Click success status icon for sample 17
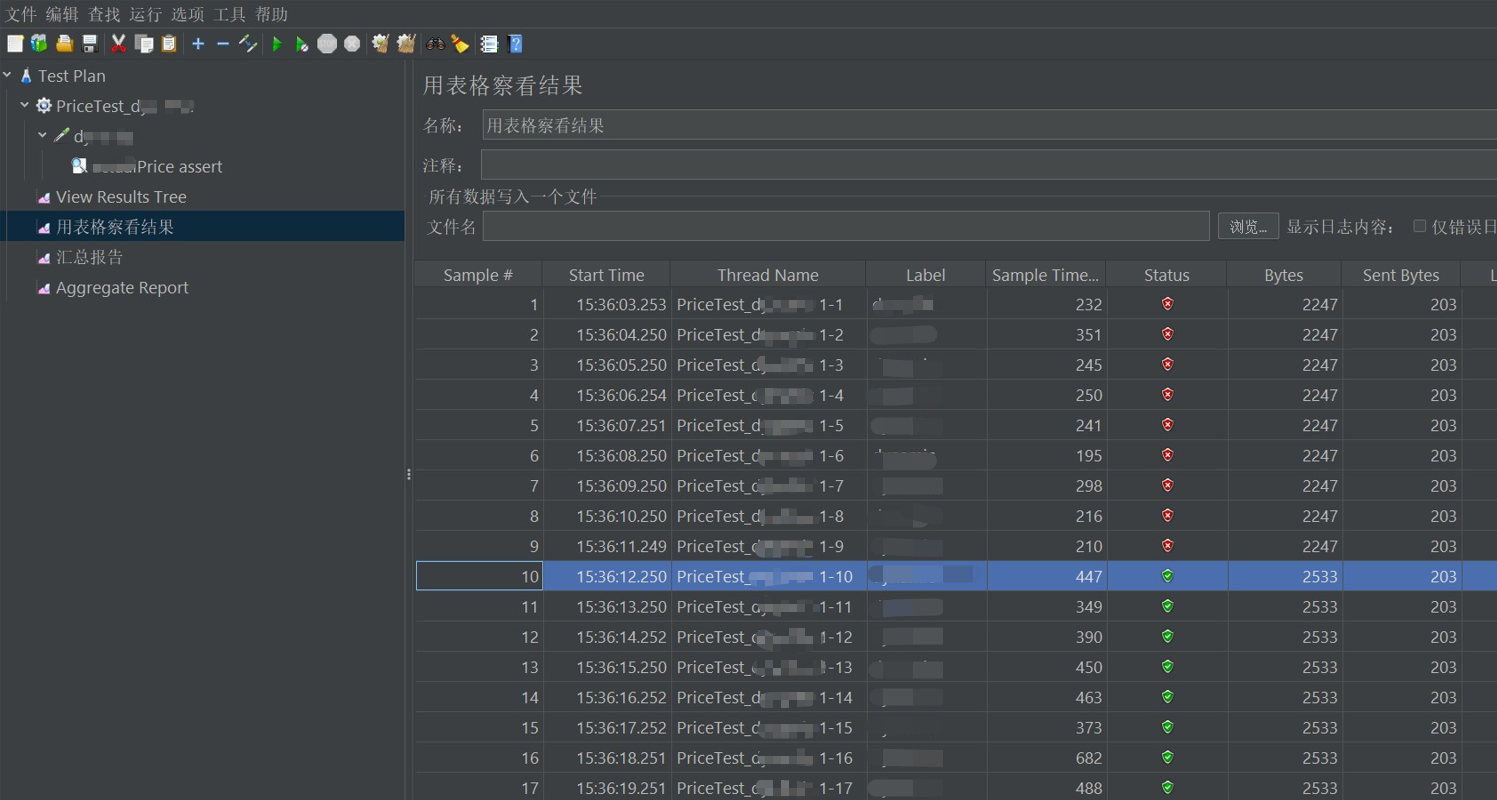1497x800 pixels. point(1167,788)
